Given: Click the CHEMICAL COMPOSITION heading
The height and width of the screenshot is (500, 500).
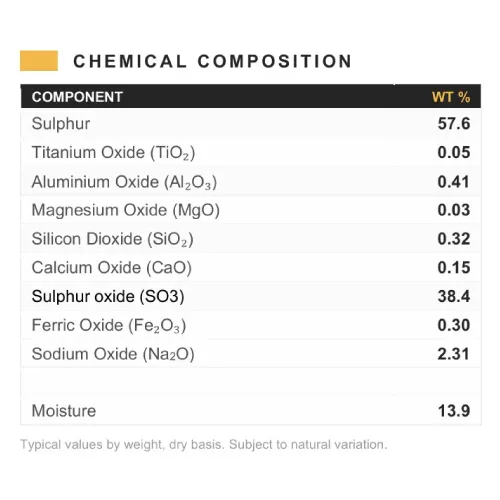Looking at the screenshot, I should [212, 61].
